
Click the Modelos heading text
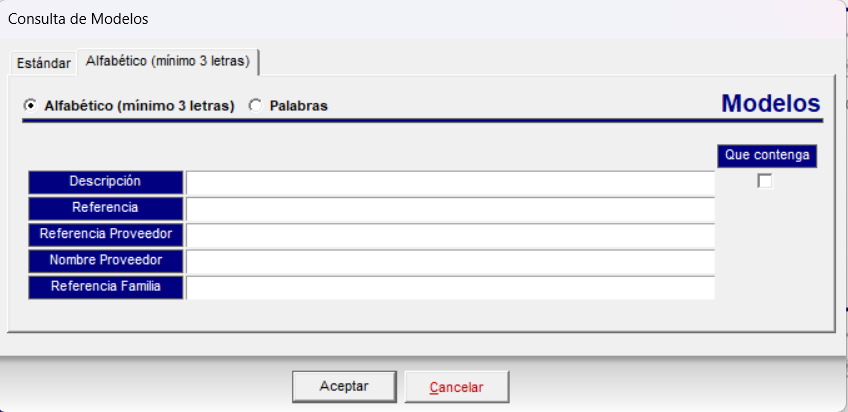pyautogui.click(x=771, y=103)
